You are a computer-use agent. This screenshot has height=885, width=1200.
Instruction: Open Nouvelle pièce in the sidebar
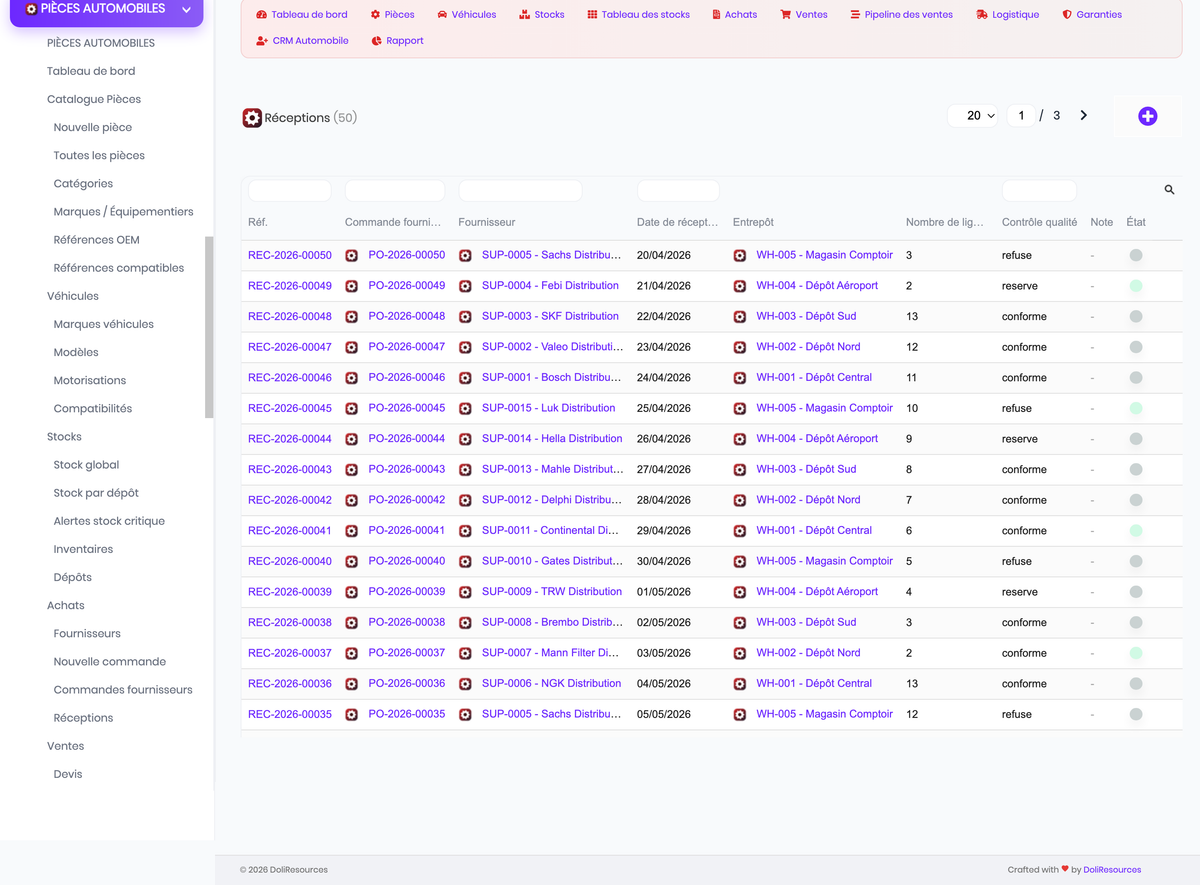coord(93,128)
